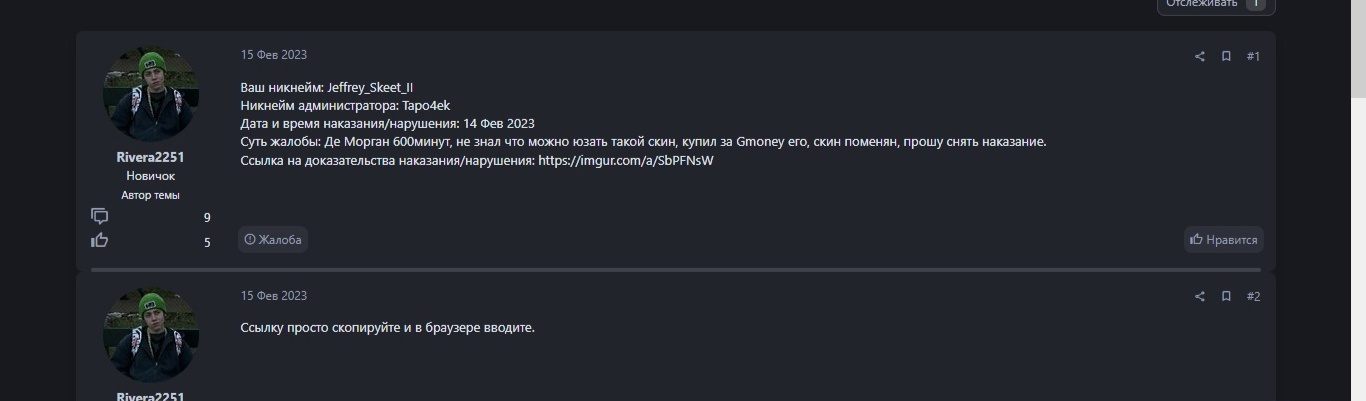Click the message count 9 in the user panel
Screen dimensions: 1366x401
pos(207,217)
